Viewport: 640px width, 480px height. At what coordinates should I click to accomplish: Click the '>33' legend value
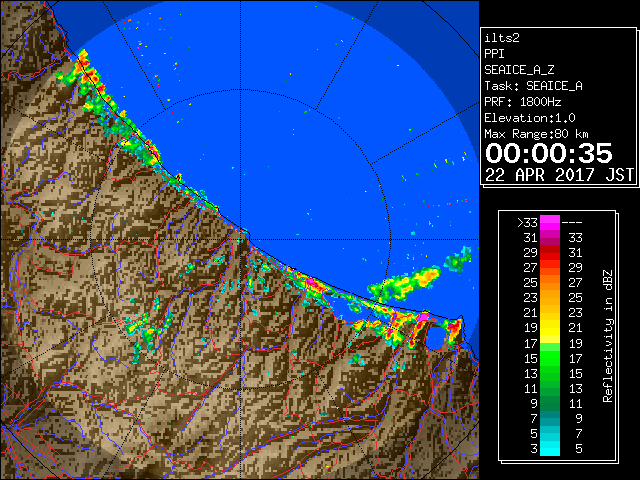click(527, 223)
